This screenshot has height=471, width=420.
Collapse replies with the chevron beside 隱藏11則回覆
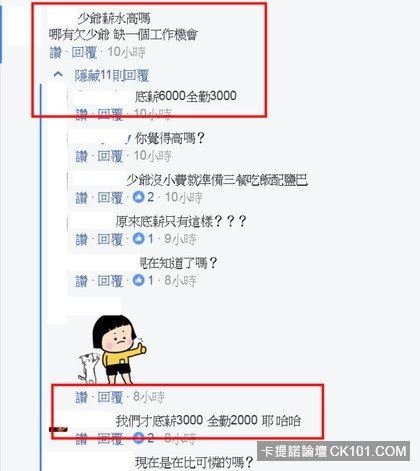58,74
